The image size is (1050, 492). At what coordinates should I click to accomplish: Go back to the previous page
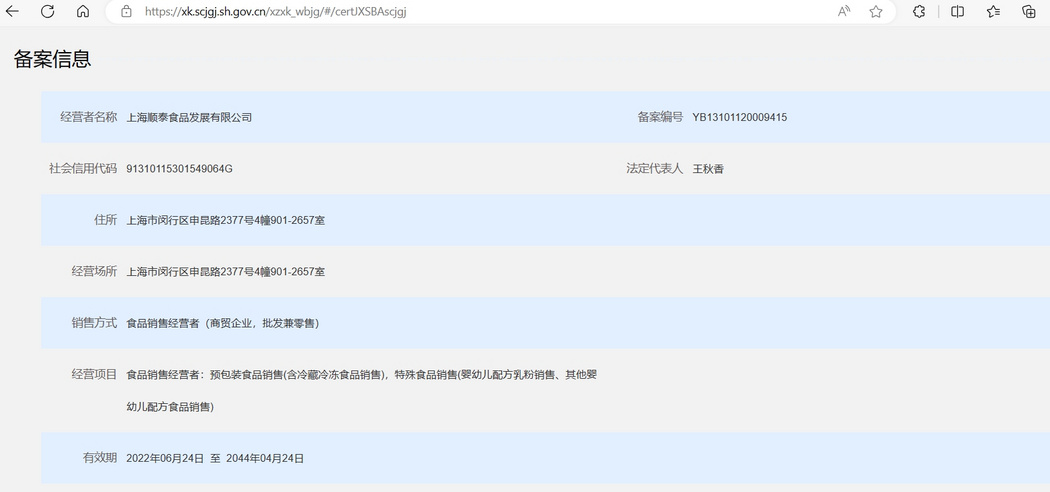click(x=12, y=11)
